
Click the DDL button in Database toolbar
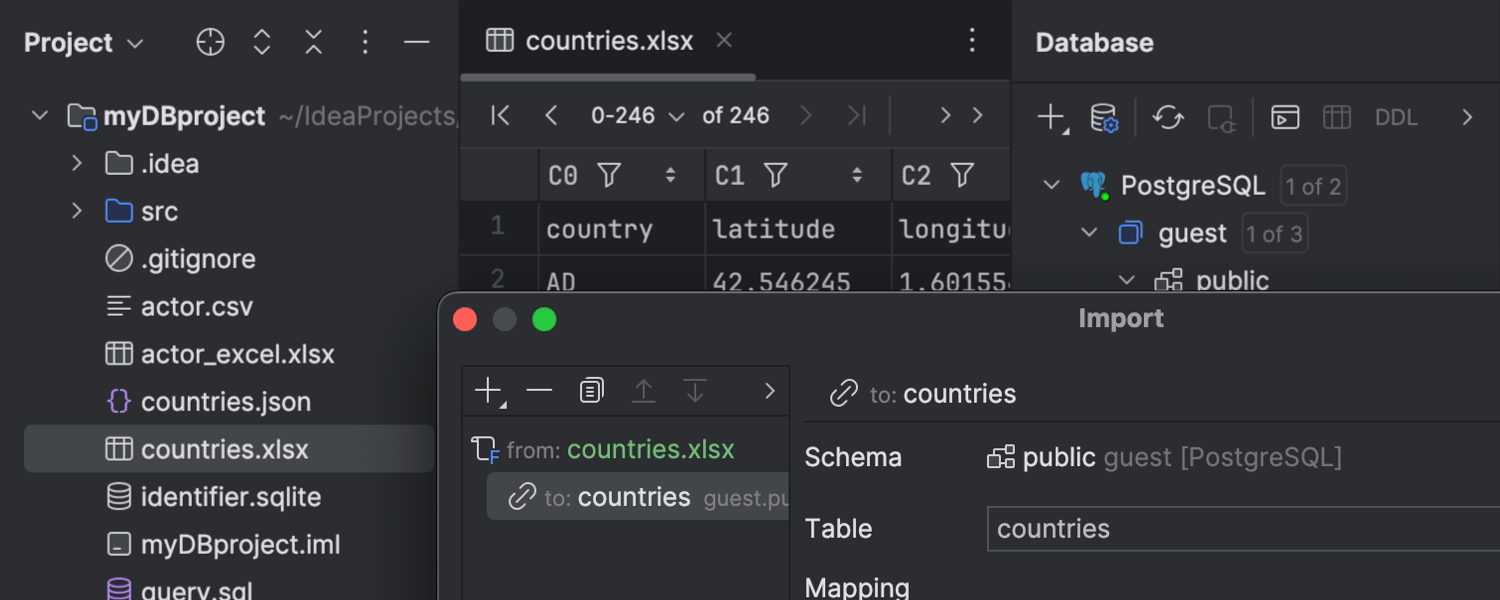(x=1396, y=118)
